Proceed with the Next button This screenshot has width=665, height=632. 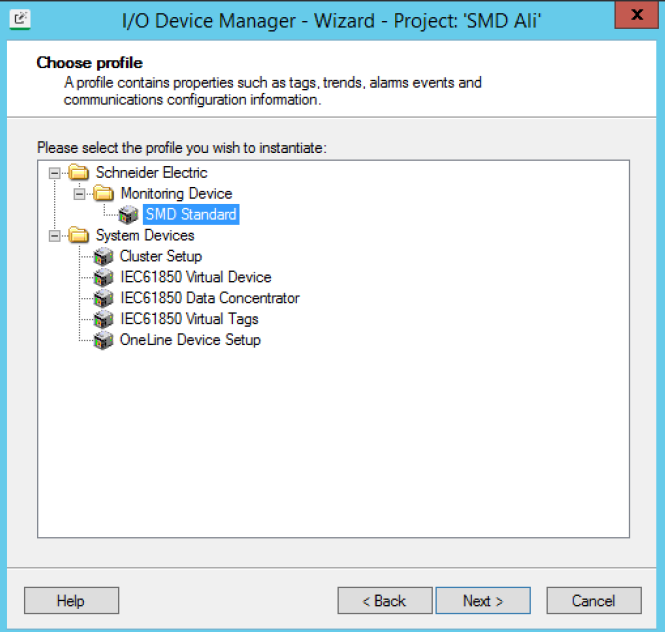click(x=483, y=601)
